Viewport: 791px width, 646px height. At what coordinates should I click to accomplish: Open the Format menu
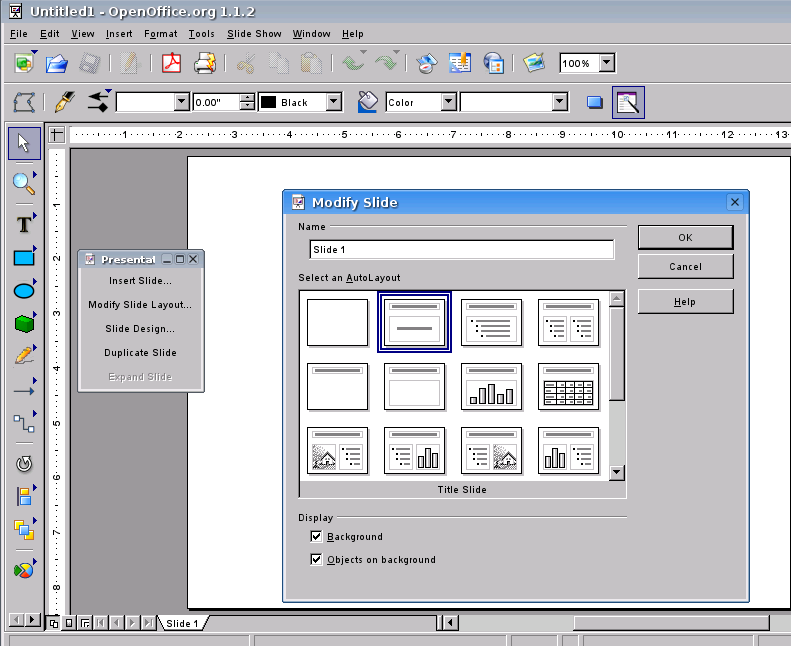[160, 34]
